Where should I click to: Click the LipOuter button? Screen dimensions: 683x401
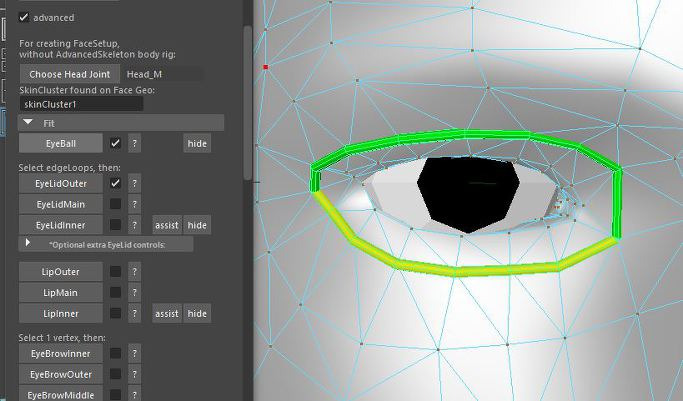pyautogui.click(x=61, y=272)
